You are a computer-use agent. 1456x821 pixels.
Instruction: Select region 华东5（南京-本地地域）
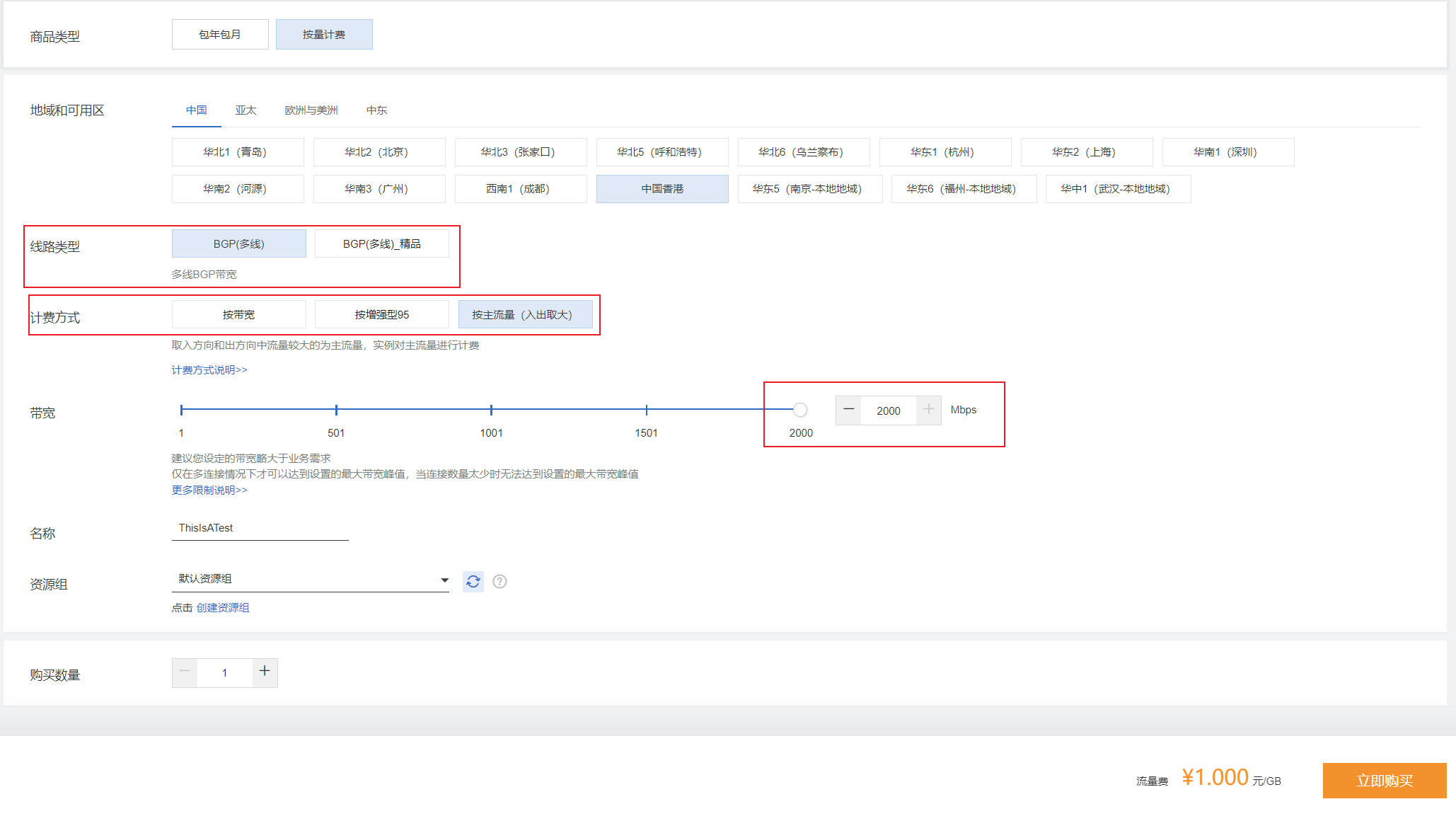point(810,189)
